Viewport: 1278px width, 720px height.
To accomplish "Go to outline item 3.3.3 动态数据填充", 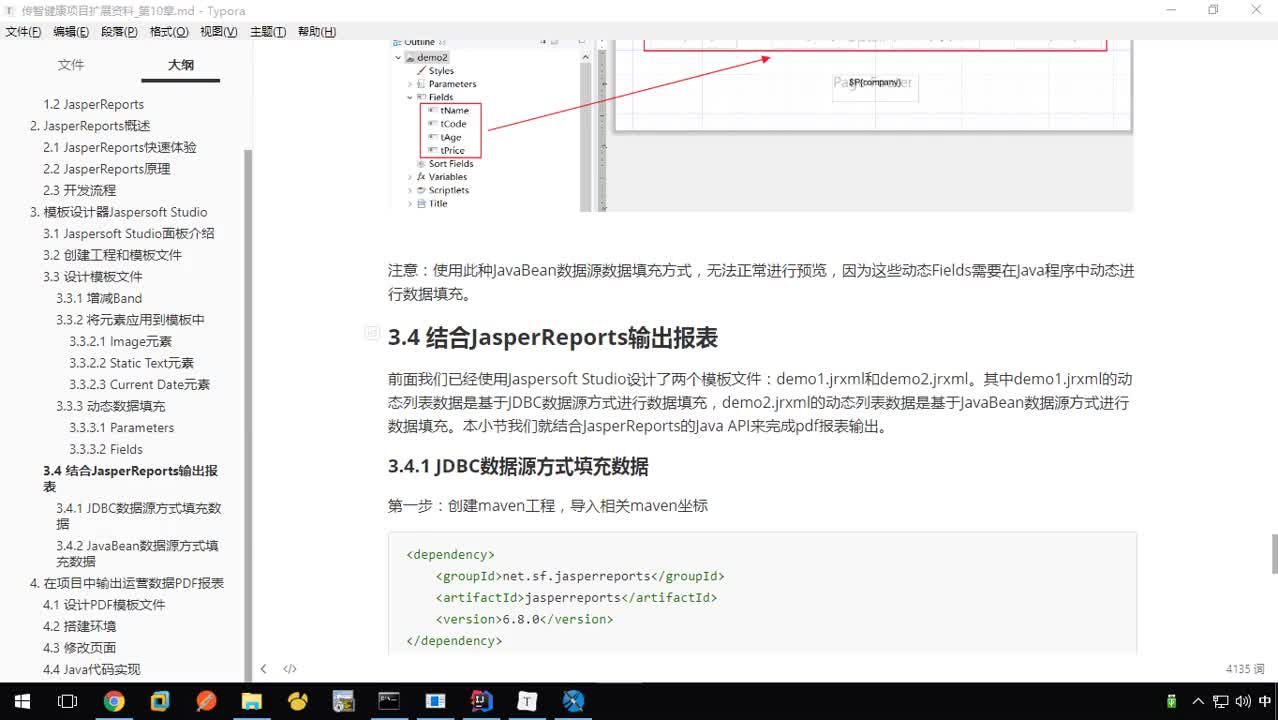I will tap(111, 406).
